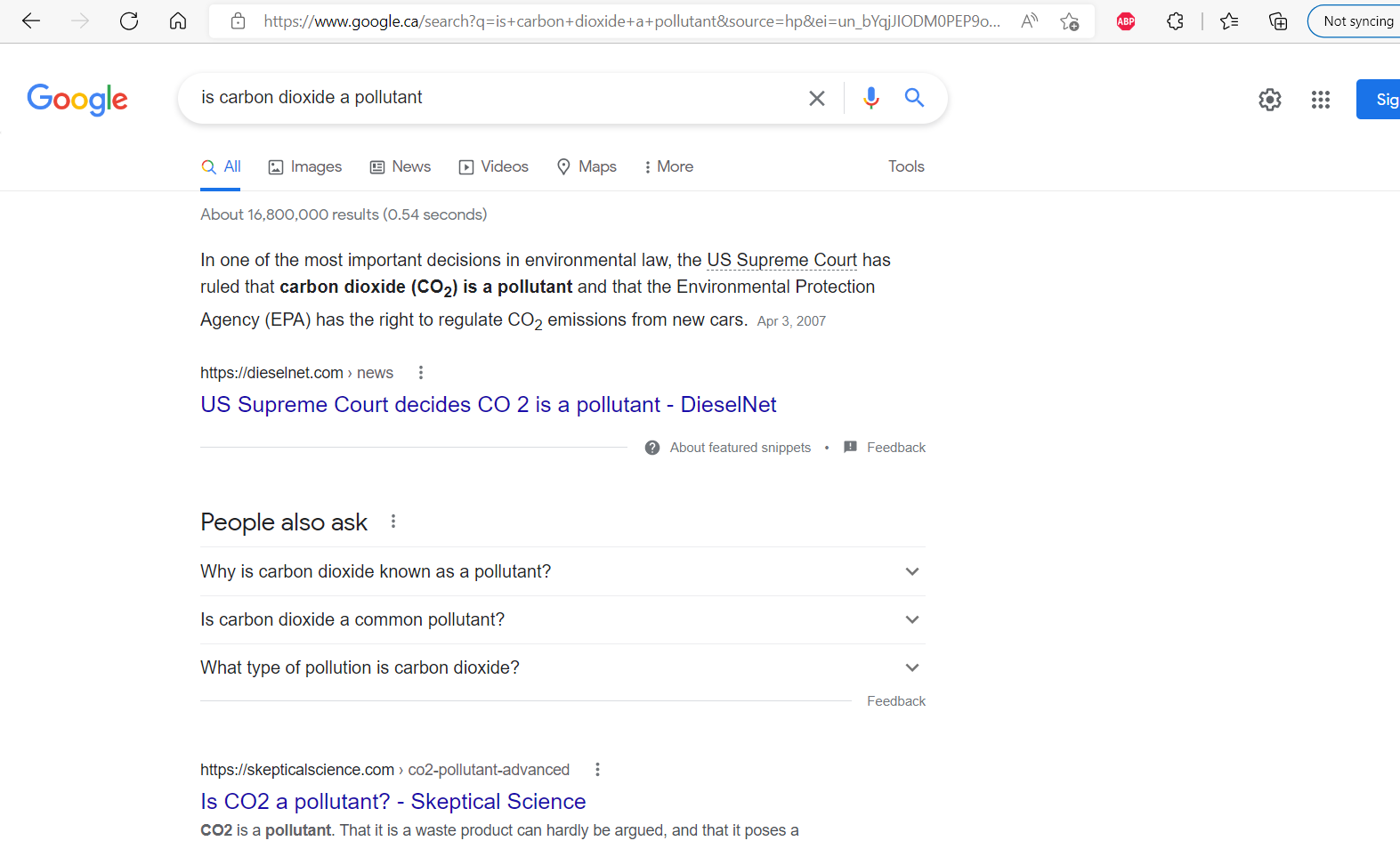Click the browser forward arrow
1400x841 pixels.
[80, 20]
